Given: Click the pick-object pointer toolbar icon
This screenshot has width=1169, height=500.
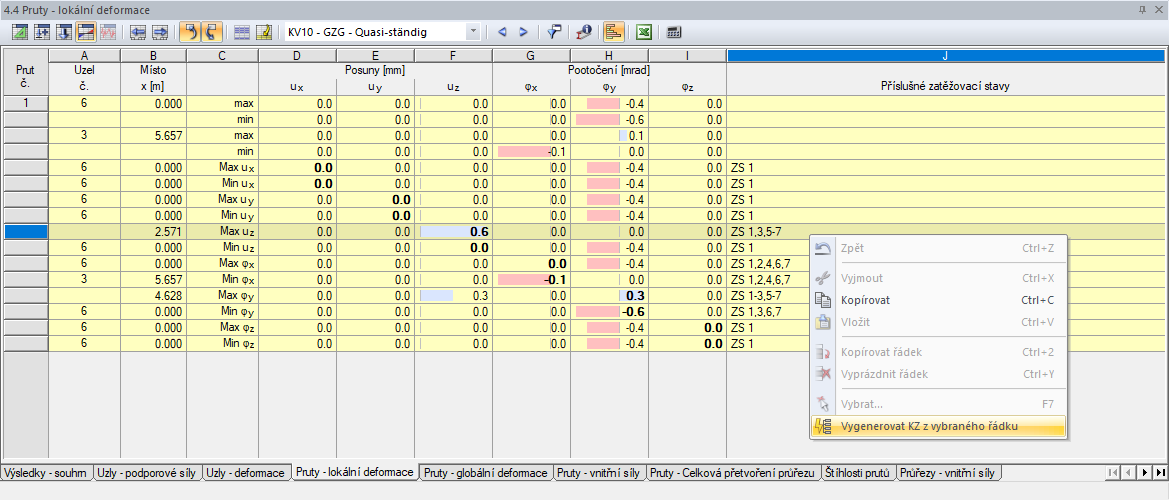Looking at the screenshot, I should click(554, 32).
